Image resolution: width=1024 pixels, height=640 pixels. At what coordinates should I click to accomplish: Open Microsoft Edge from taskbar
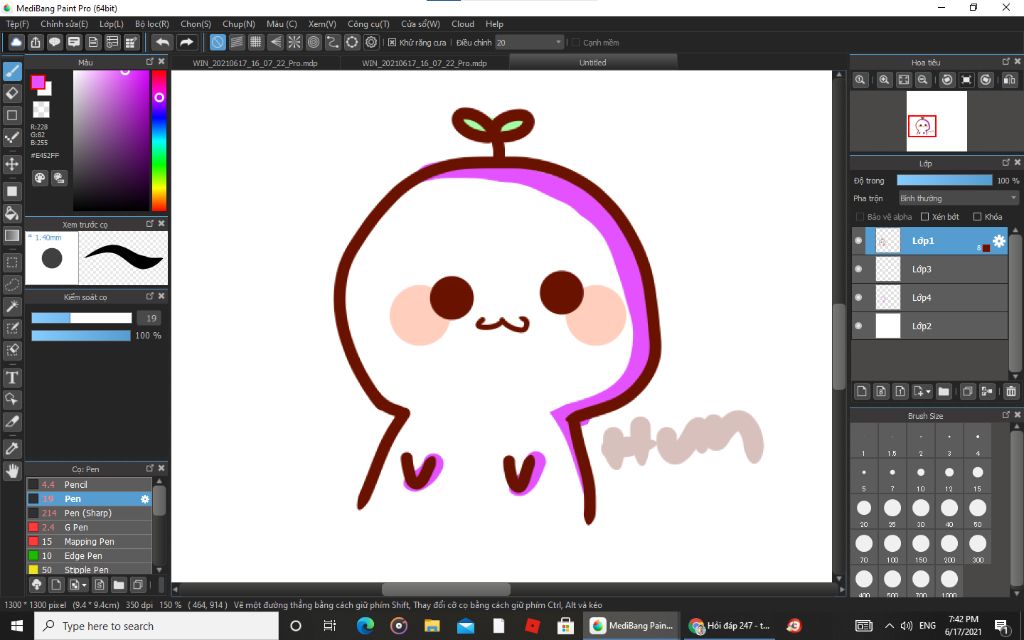(365, 626)
